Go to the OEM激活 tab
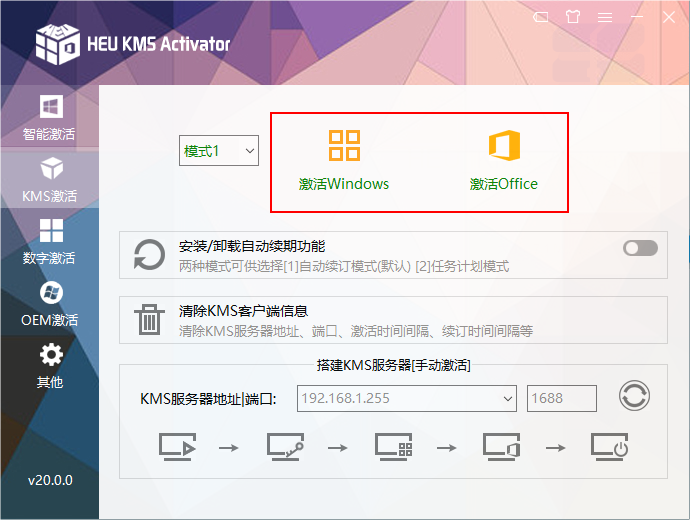 coord(49,304)
